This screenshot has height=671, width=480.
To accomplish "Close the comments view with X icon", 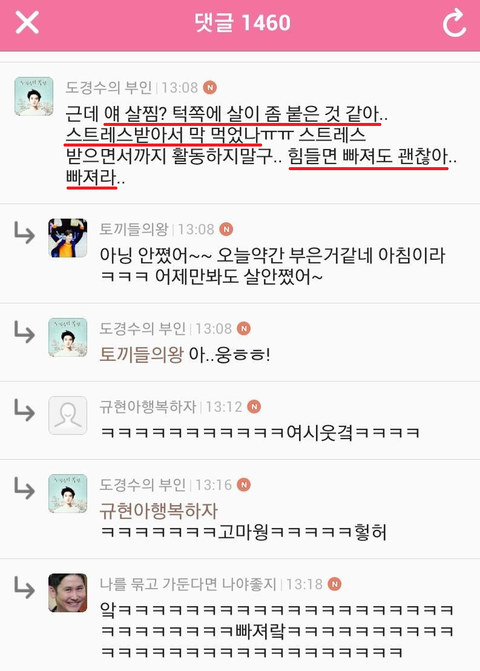I will click(27, 22).
